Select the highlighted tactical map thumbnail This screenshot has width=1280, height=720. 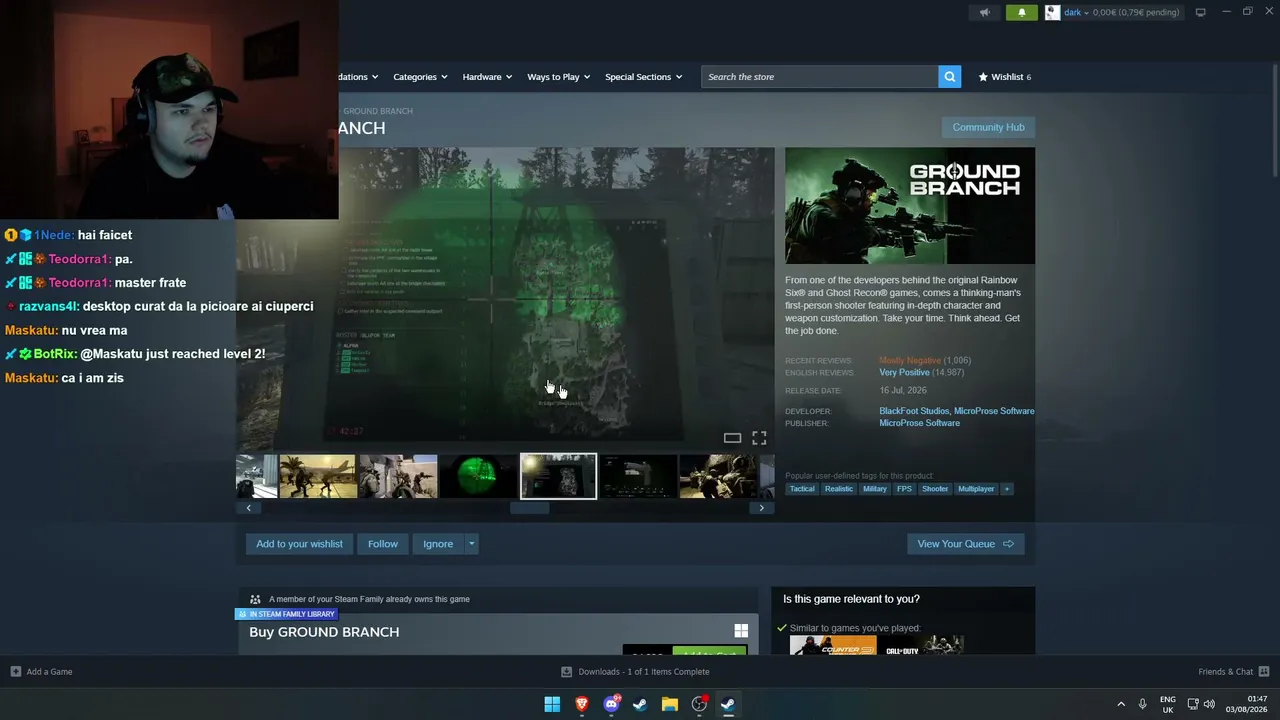pos(558,476)
